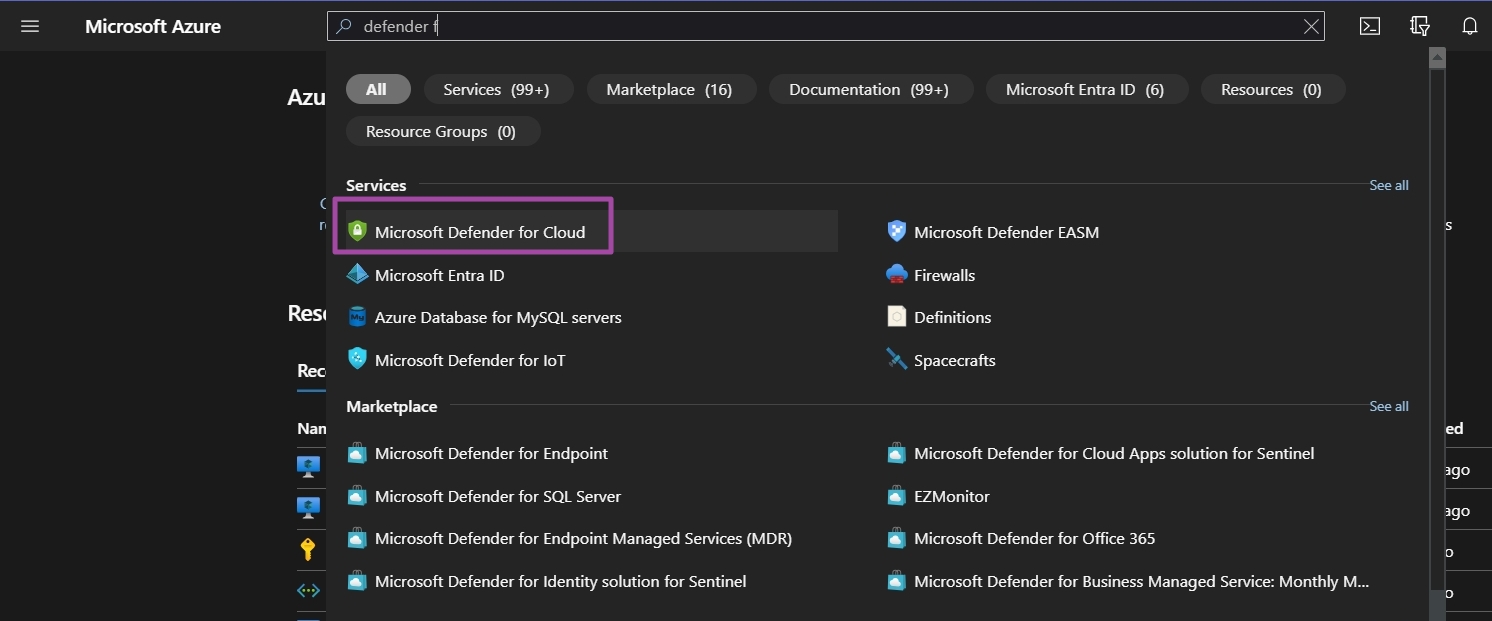The height and width of the screenshot is (621, 1492).
Task: Open the portal hamburger menu
Action: tap(30, 26)
